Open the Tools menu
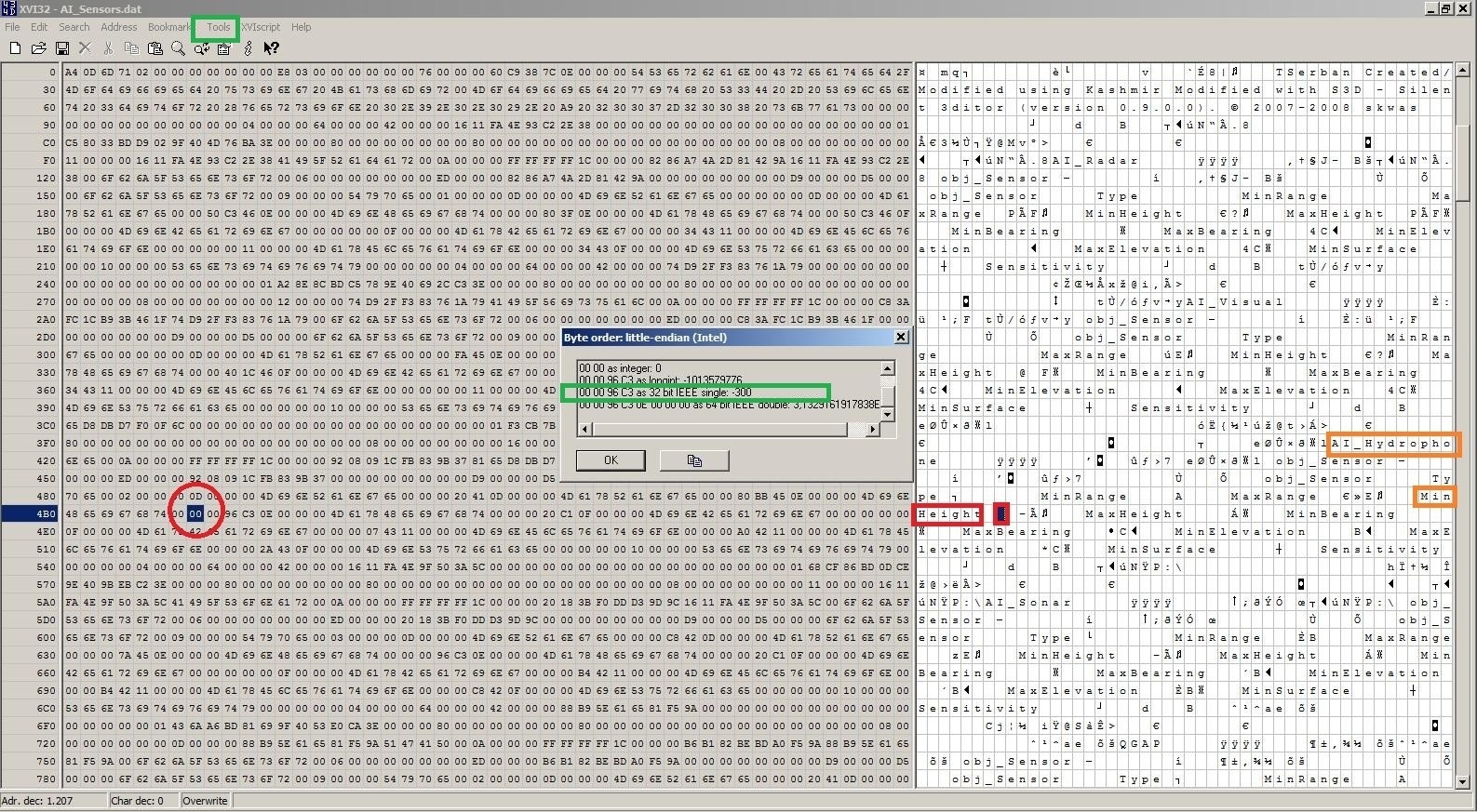This screenshot has height=812, width=1477. tap(219, 27)
